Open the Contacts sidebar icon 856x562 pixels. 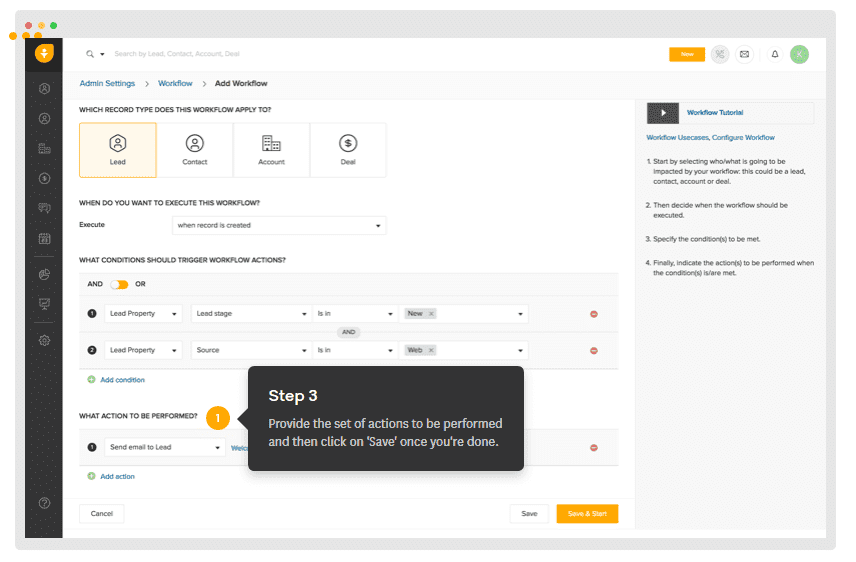(x=45, y=119)
